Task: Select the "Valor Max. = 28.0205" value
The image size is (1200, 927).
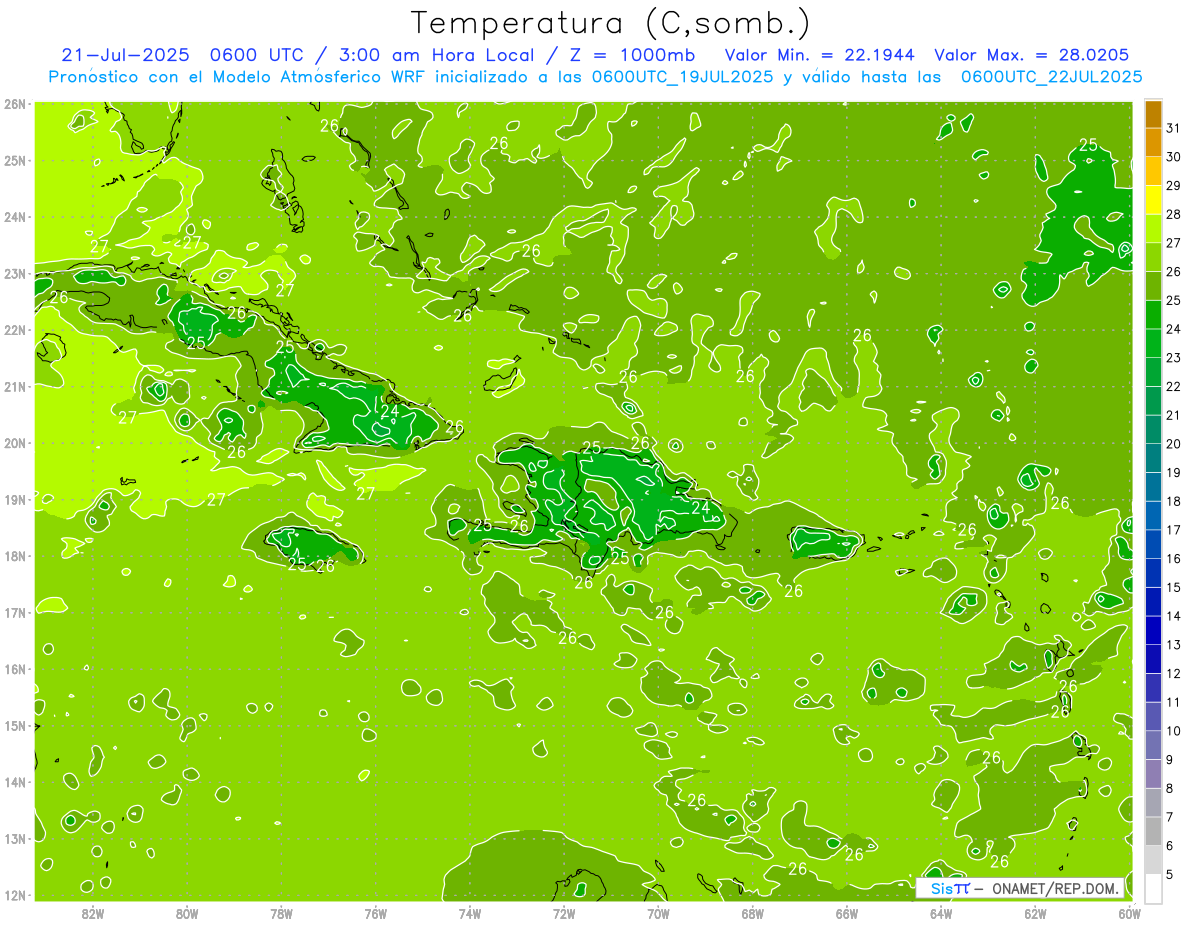Action: pyautogui.click(x=1032, y=55)
